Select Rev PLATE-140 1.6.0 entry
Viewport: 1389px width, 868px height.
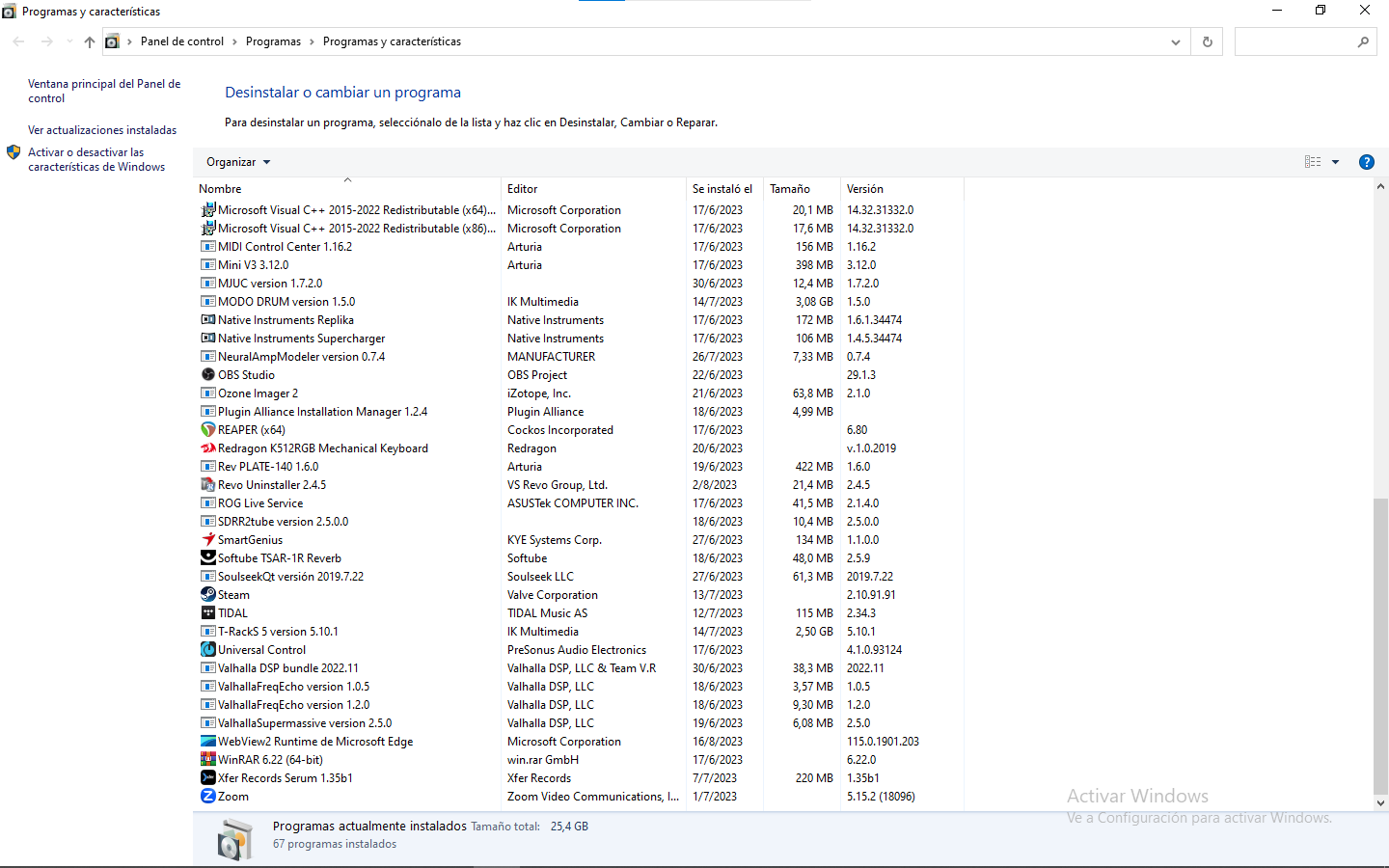point(579,467)
